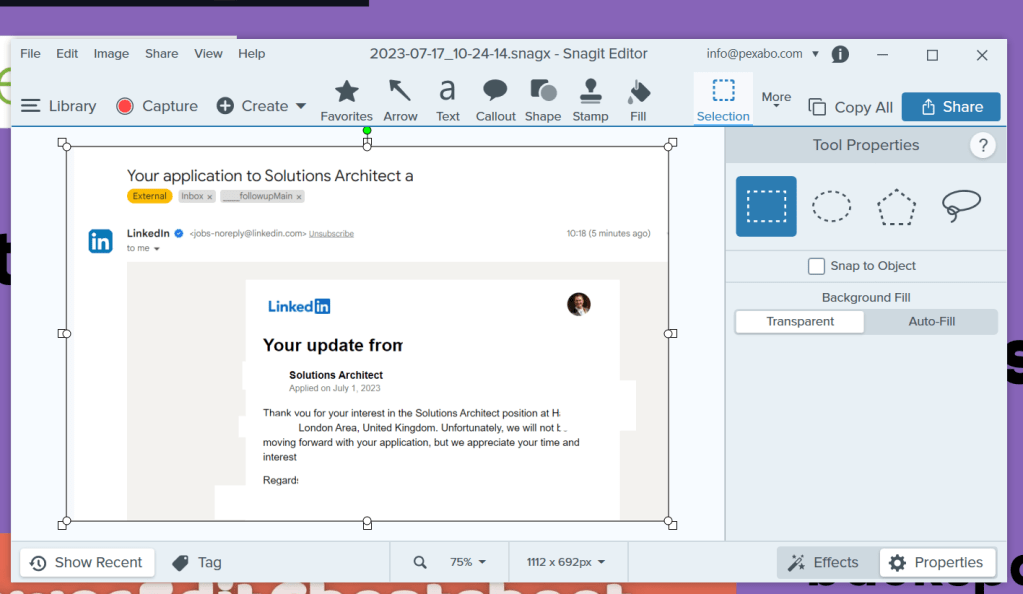Open the Effects panel
Image resolution: width=1023 pixels, height=594 pixels.
(823, 562)
